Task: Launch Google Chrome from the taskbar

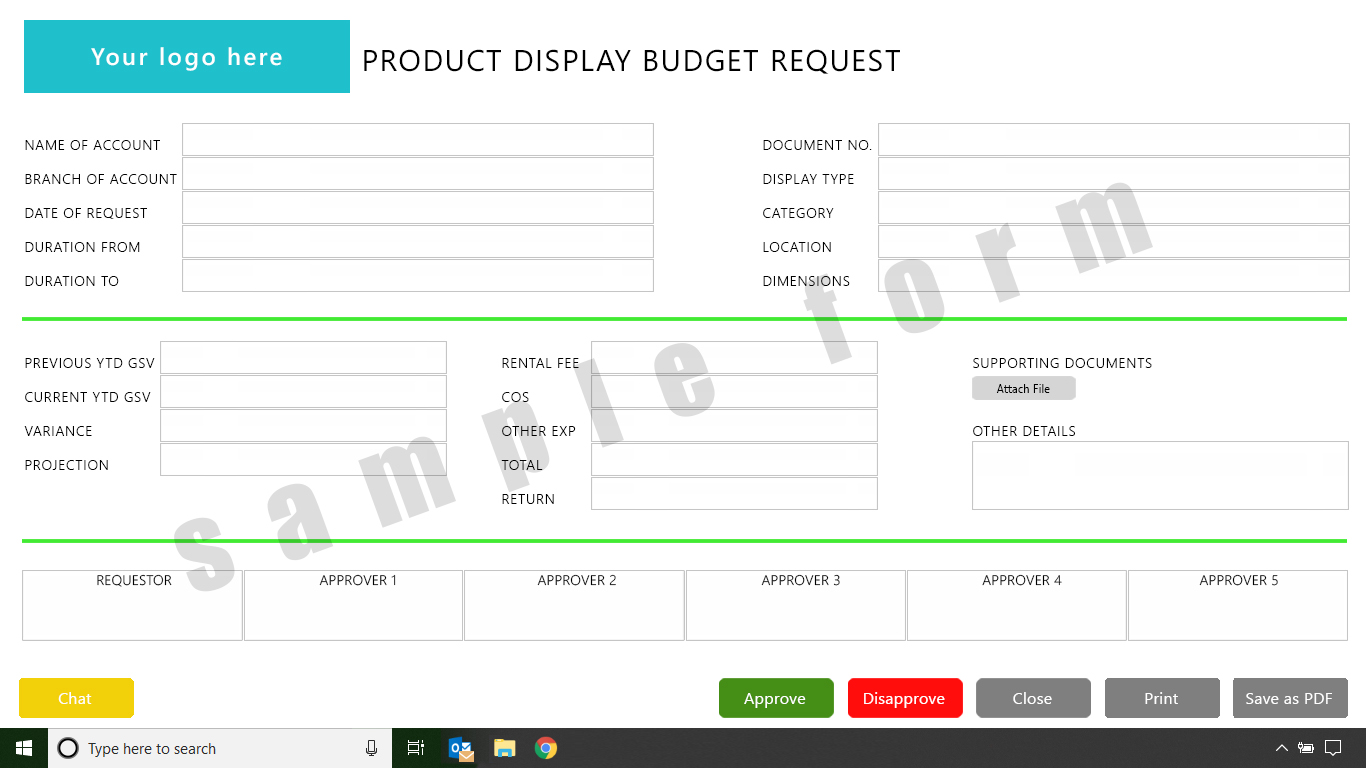Action: (546, 748)
